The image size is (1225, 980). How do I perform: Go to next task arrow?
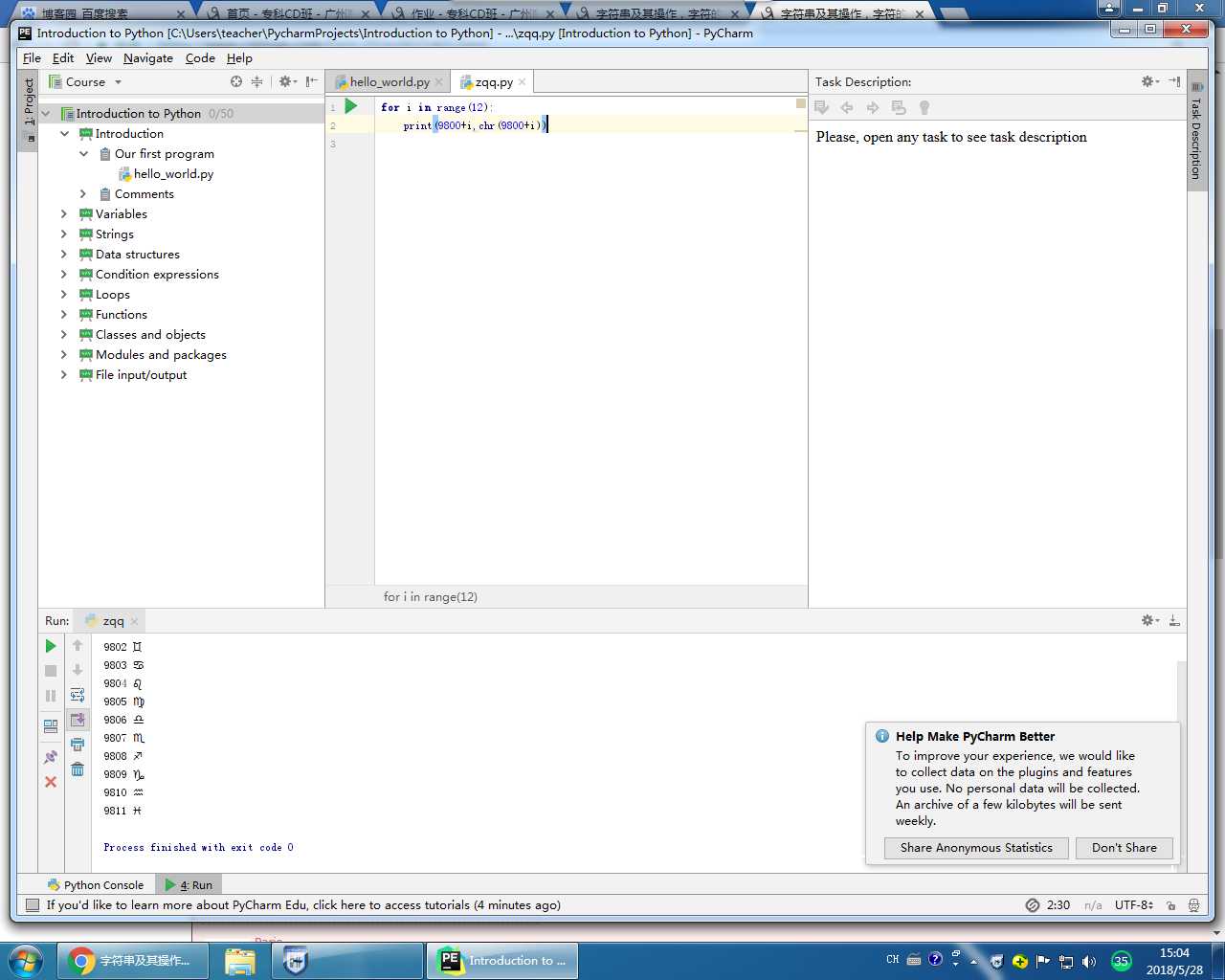click(873, 107)
